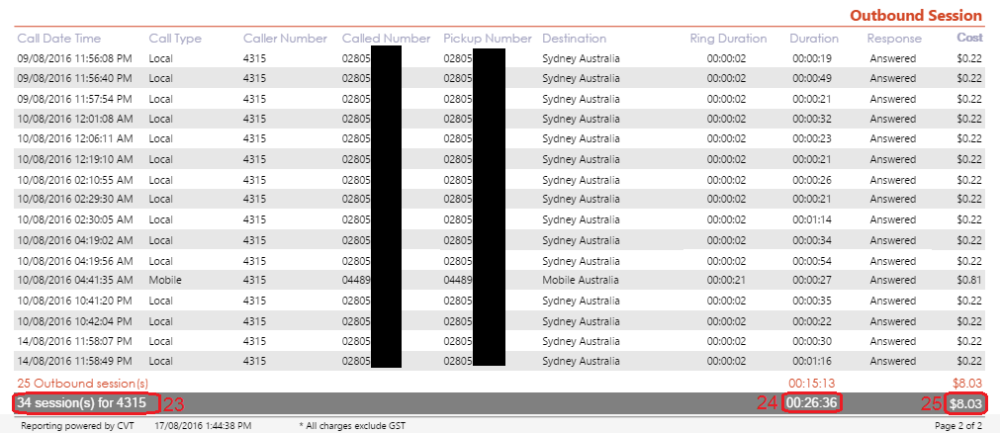Click the $0.81 cost value
This screenshot has width=1000, height=433.
[970, 280]
